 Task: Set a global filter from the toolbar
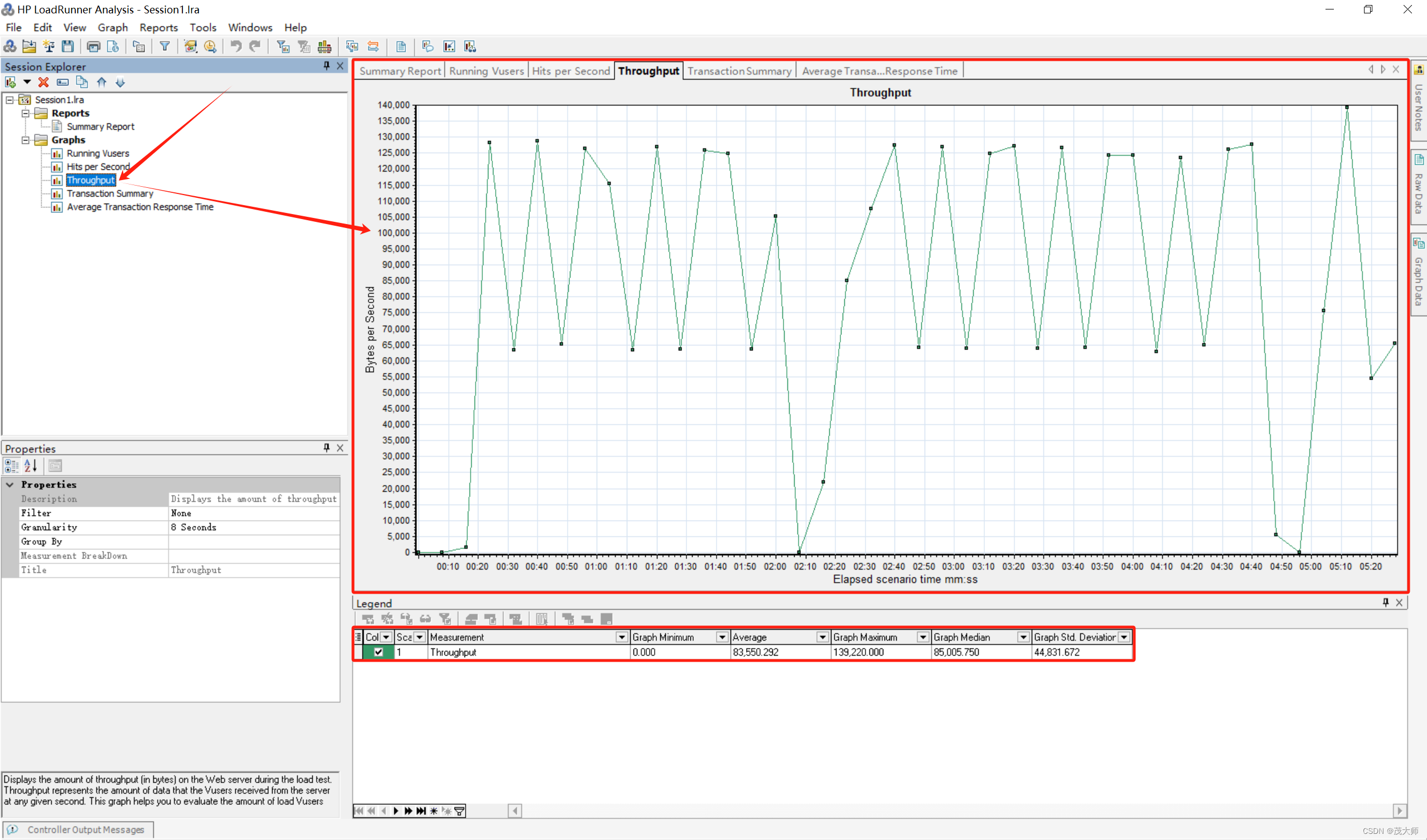[x=165, y=46]
